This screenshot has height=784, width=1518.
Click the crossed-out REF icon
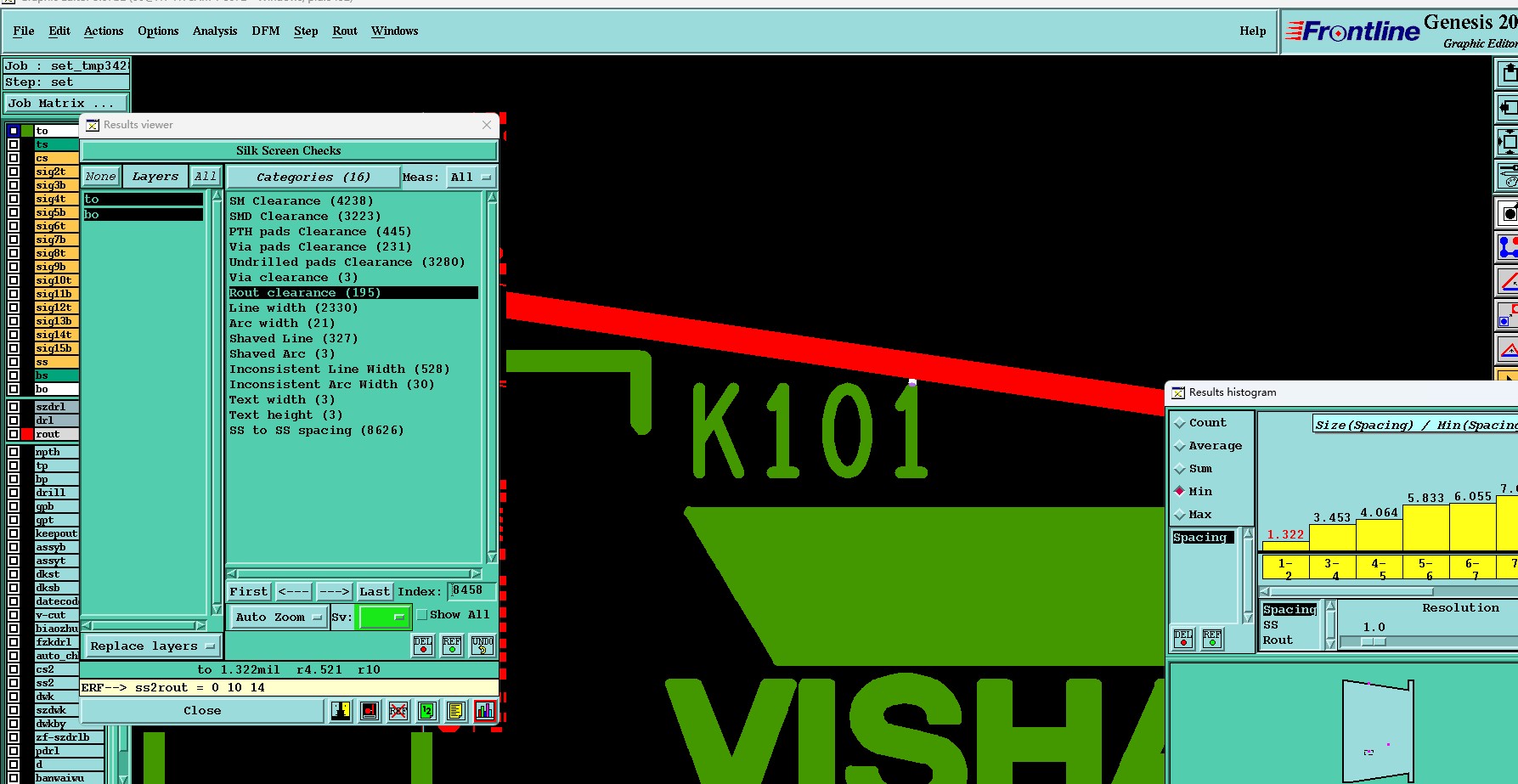[398, 711]
